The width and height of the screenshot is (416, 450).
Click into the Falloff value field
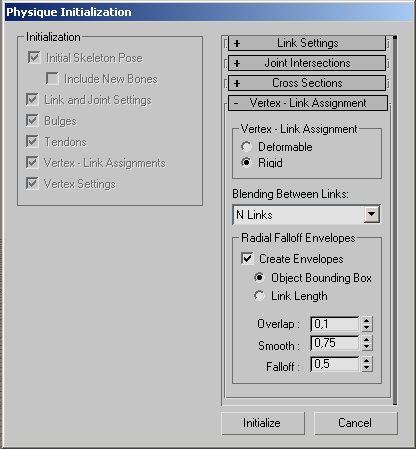coord(335,364)
